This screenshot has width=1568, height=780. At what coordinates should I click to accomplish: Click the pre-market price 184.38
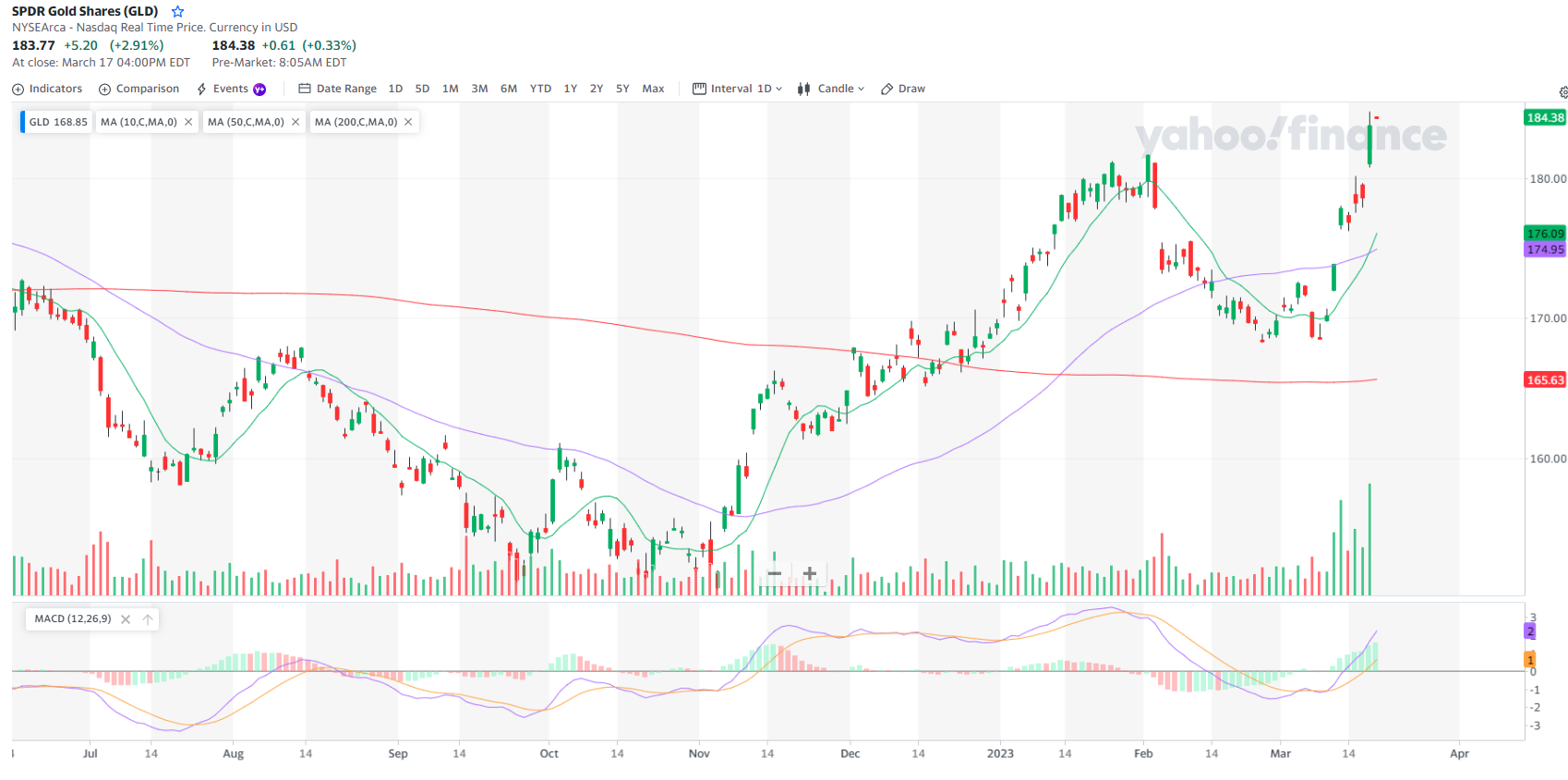[234, 45]
